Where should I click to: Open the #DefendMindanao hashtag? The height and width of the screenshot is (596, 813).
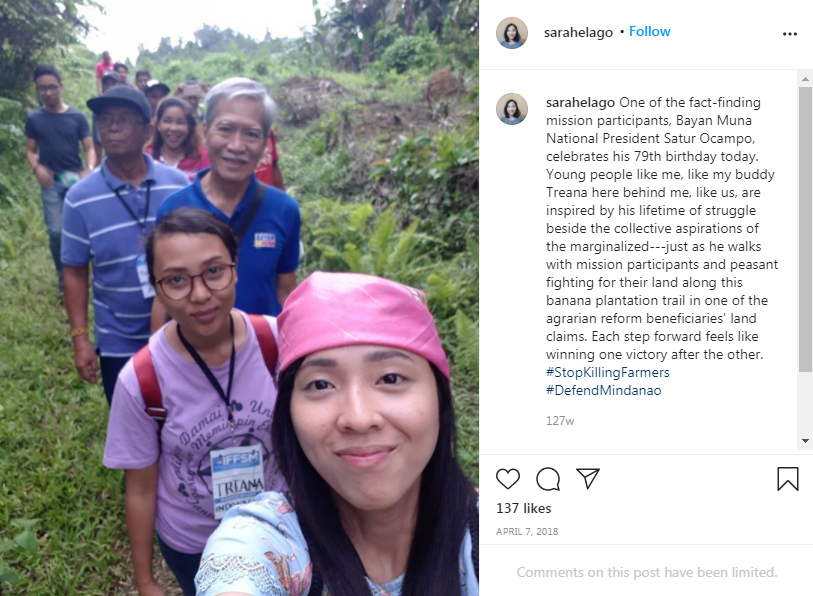point(604,390)
